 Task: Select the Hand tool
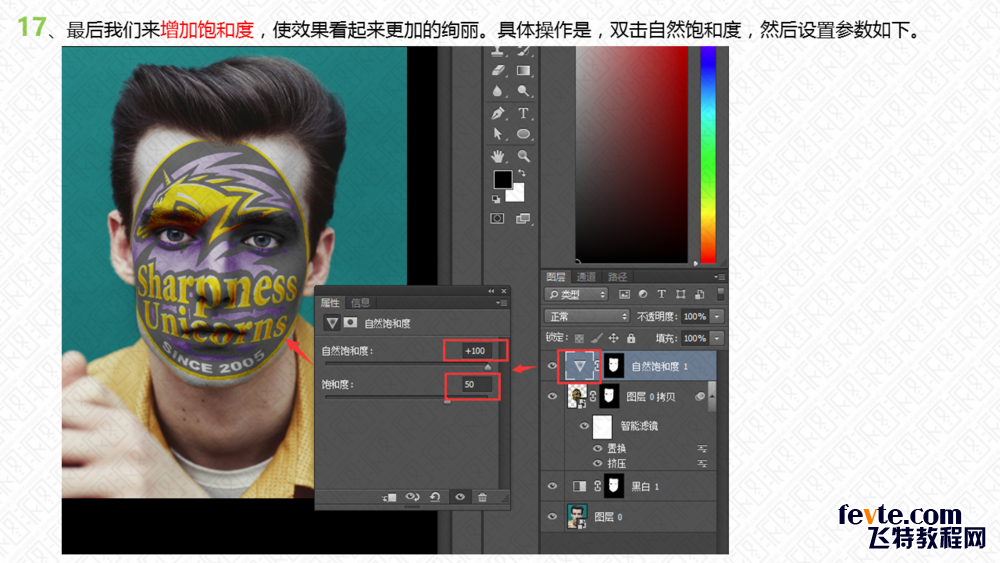497,156
